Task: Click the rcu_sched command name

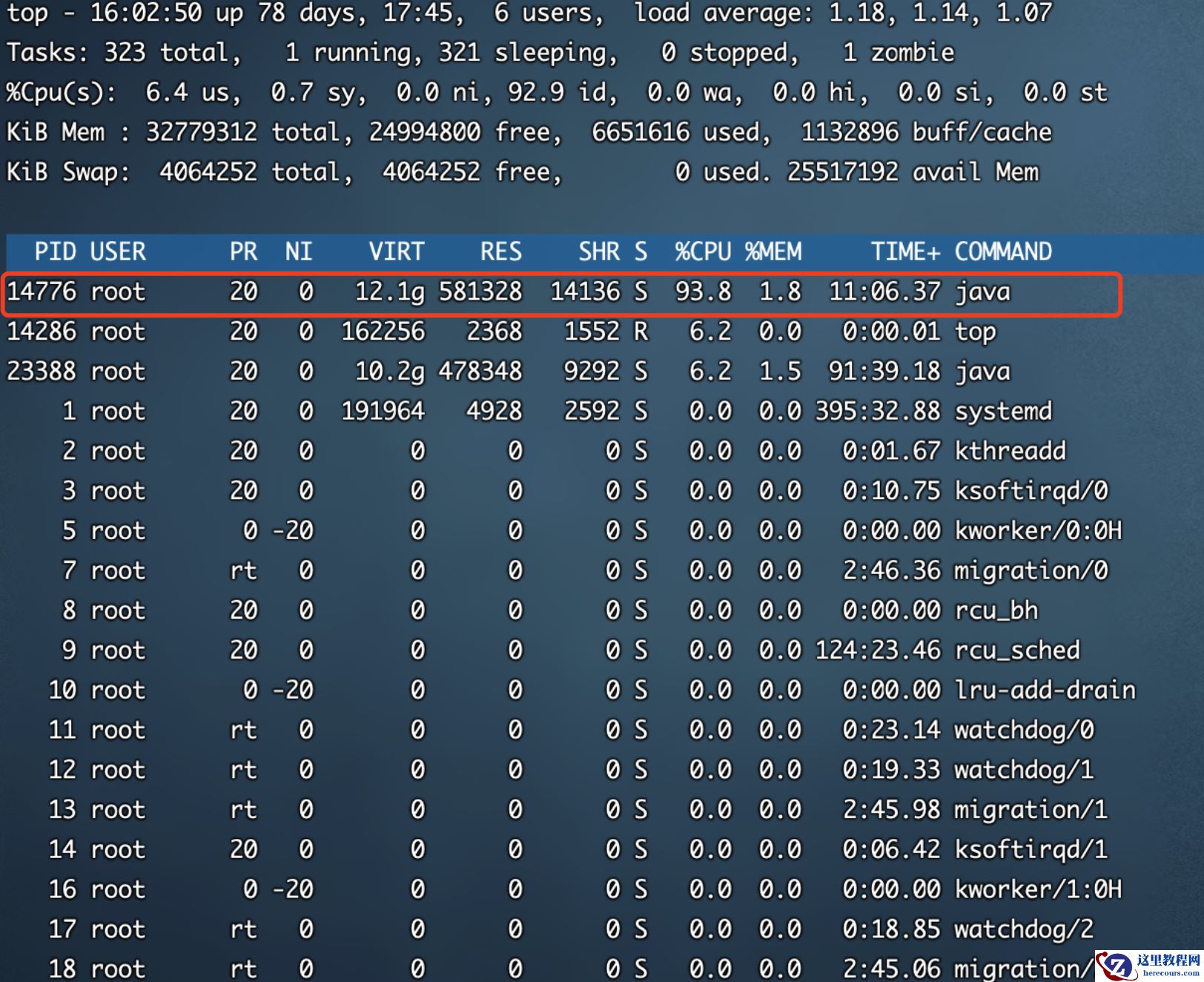Action: [x=1017, y=651]
